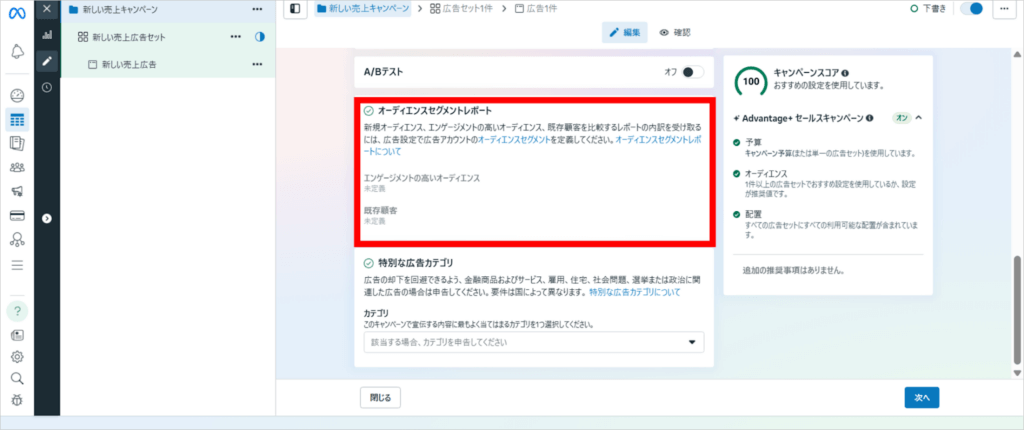This screenshot has height=430, width=1024.
Task: Click the search magnifier icon
Action: pyautogui.click(x=18, y=378)
